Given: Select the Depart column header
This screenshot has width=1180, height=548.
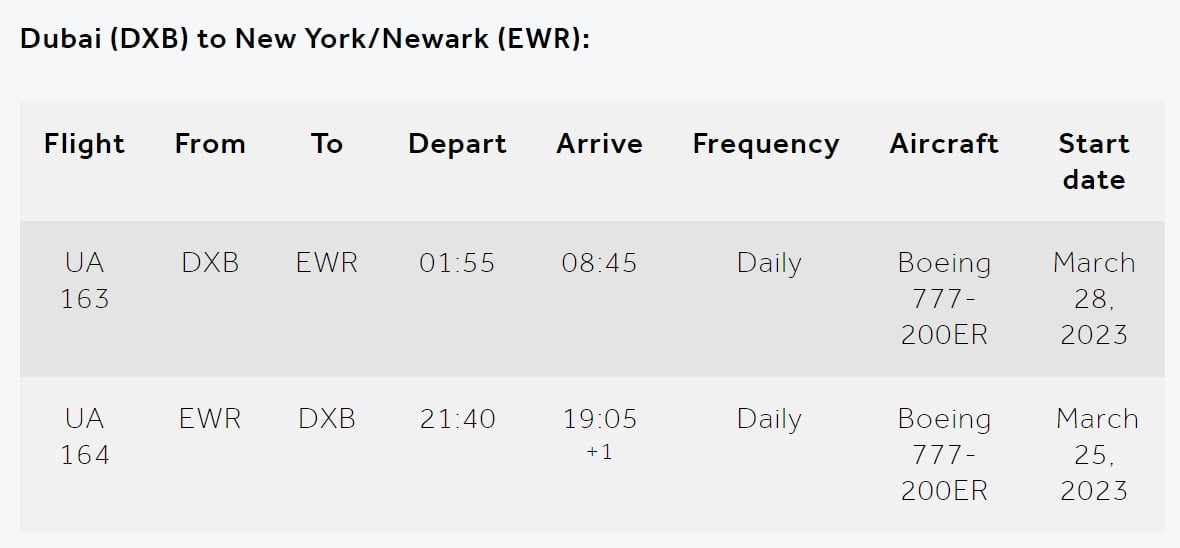Looking at the screenshot, I should [457, 144].
